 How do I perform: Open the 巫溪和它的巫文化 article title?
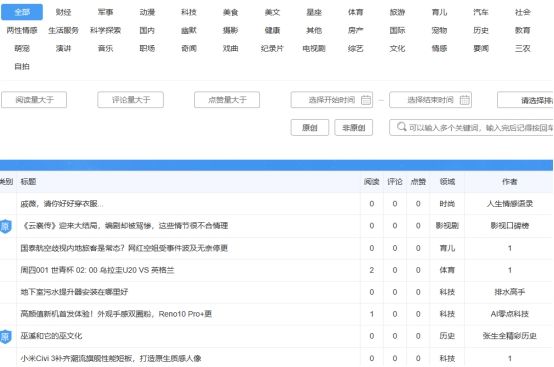pos(51,336)
